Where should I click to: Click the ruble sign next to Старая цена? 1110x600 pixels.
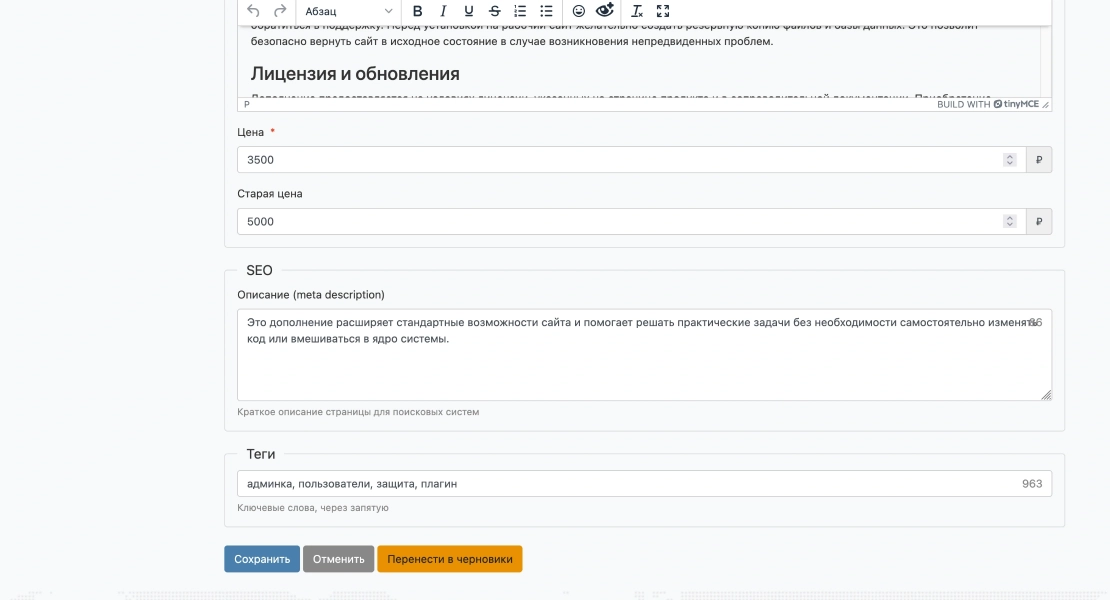pyautogui.click(x=1039, y=221)
